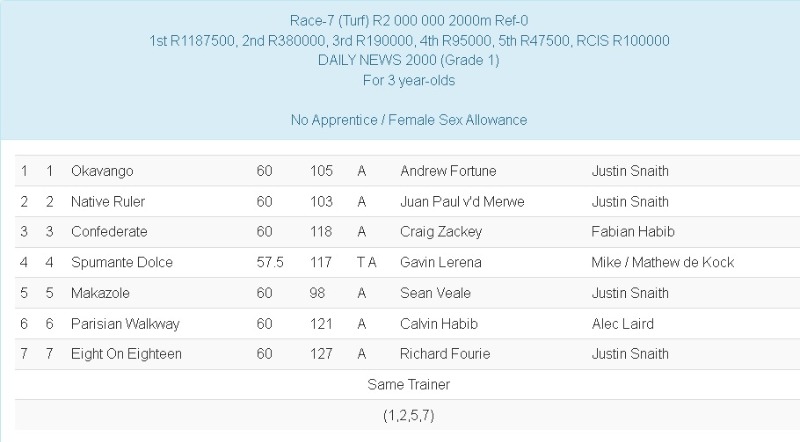Click jockey Richard Fourie
The image size is (800, 442).
click(x=445, y=354)
